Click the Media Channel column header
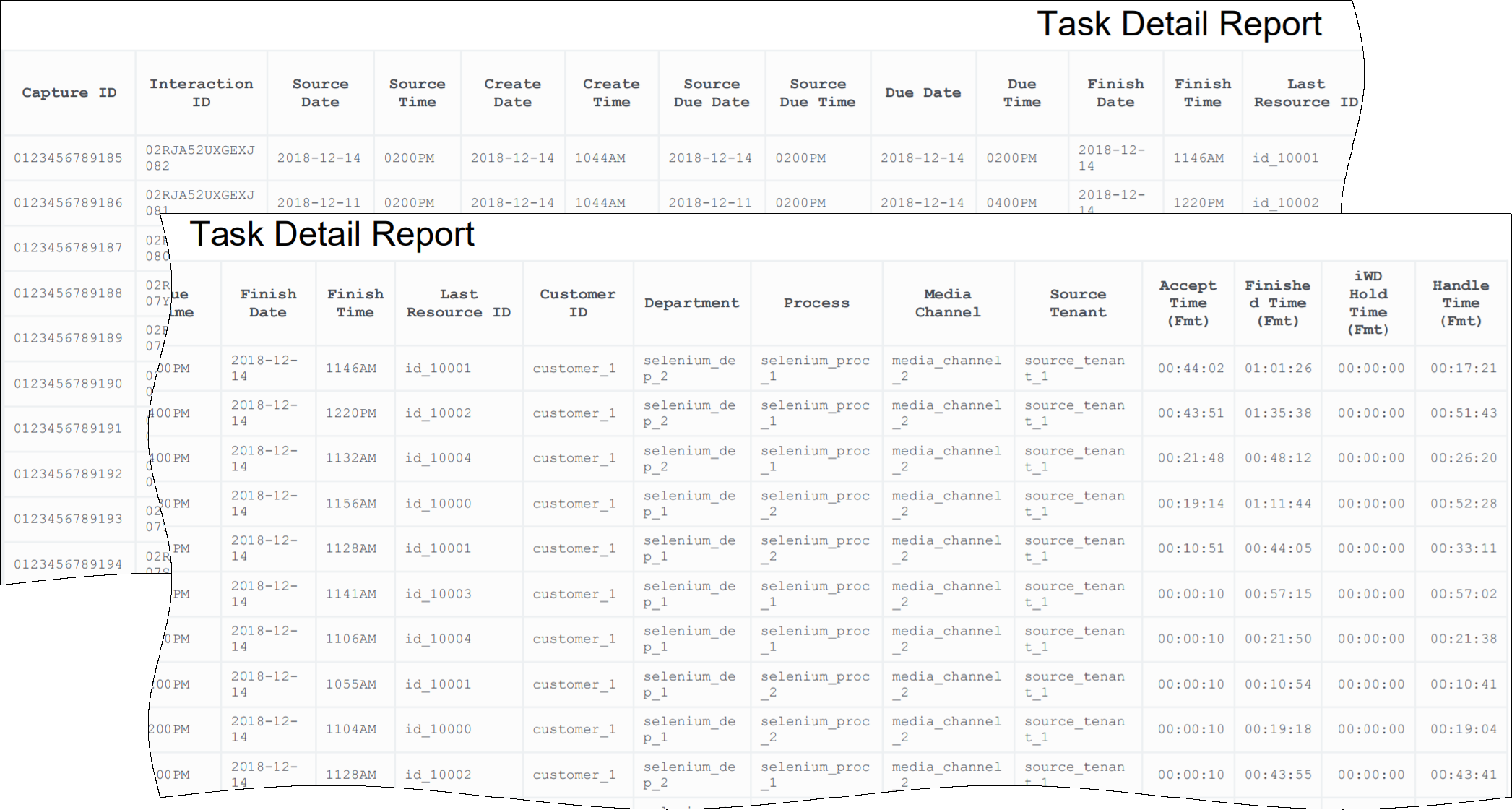Viewport: 1512px width, 810px height. coord(947,303)
